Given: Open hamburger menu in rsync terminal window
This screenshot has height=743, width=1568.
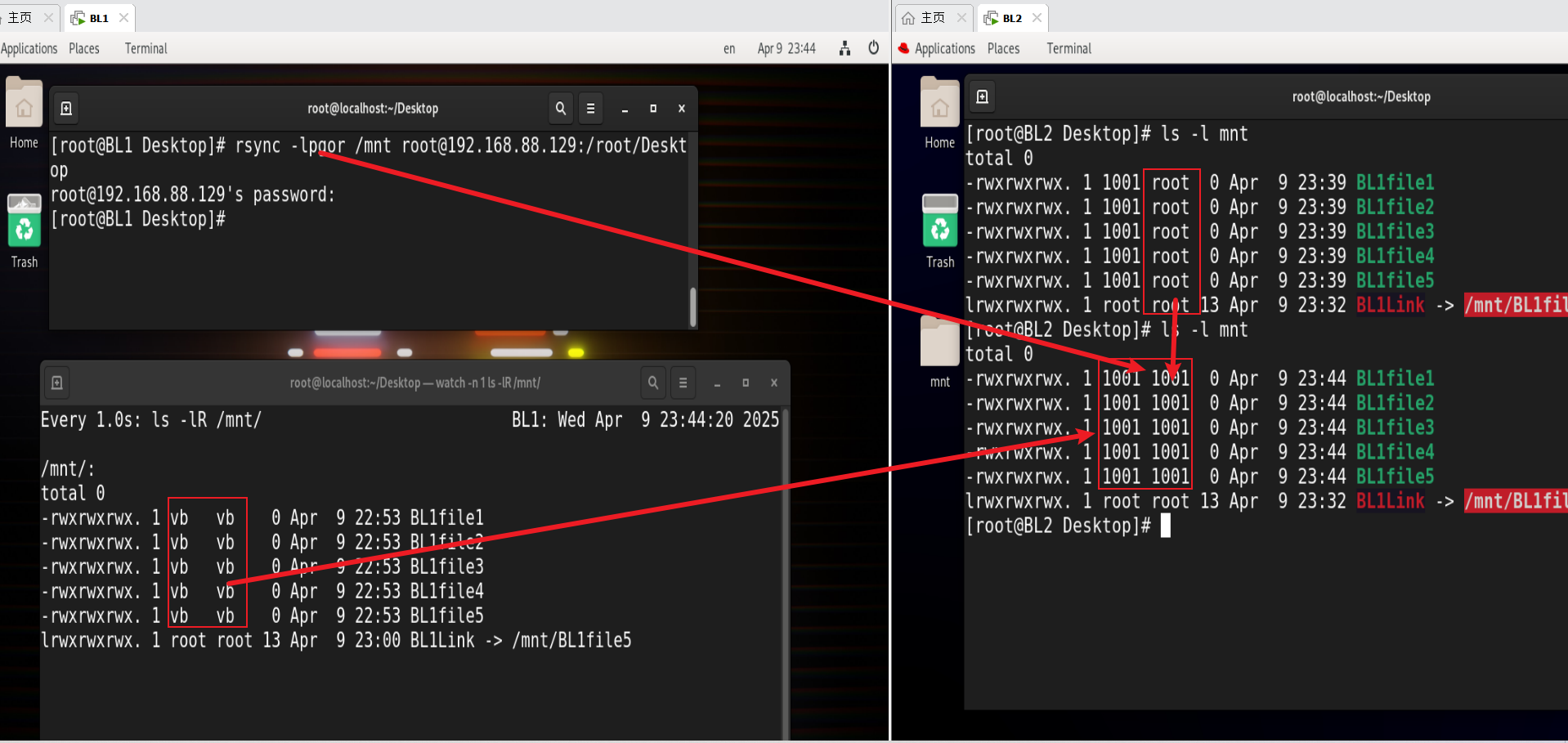Looking at the screenshot, I should coord(591,108).
